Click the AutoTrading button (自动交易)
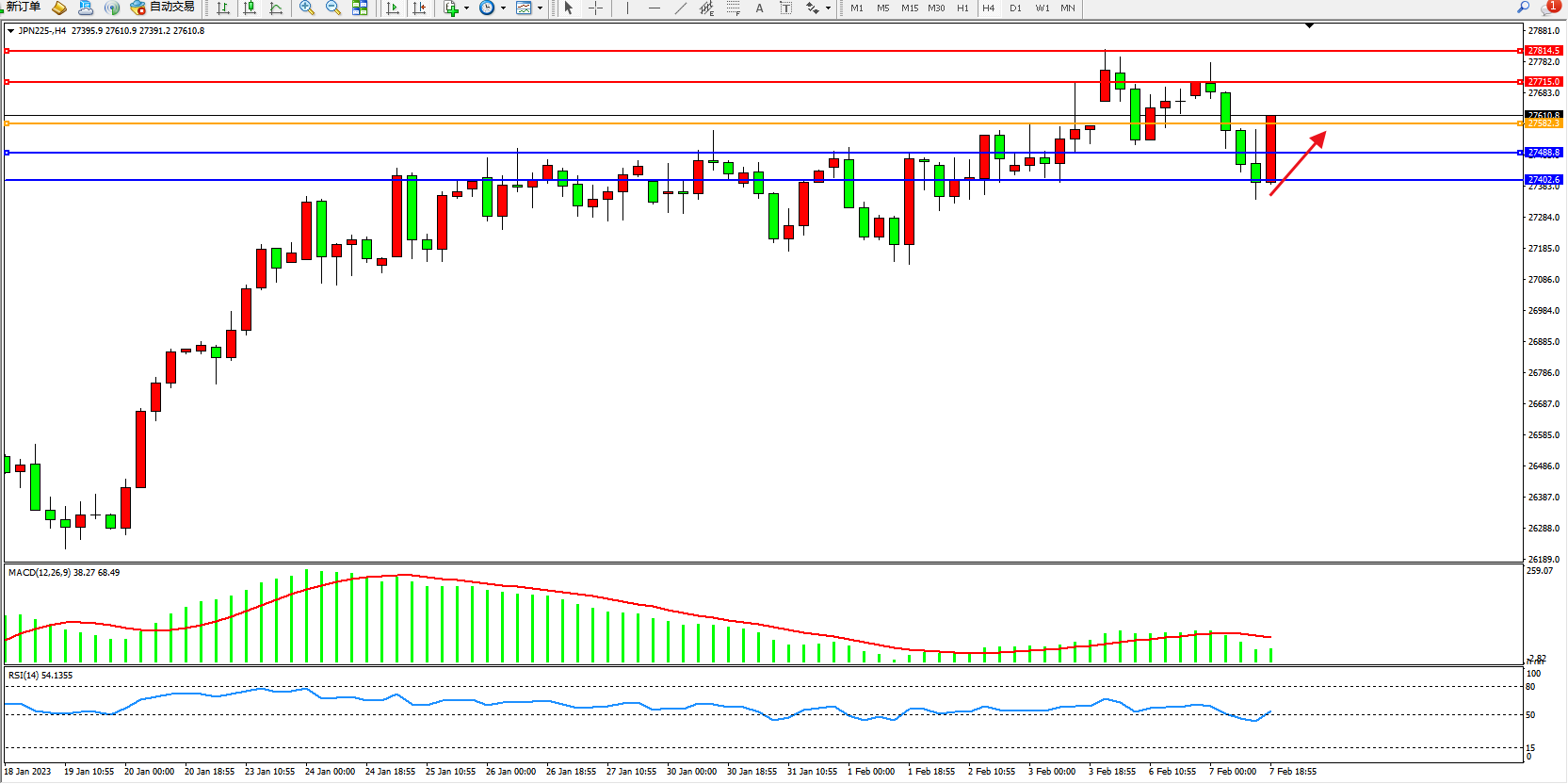Screen dimensions: 1568x784 (x=163, y=8)
